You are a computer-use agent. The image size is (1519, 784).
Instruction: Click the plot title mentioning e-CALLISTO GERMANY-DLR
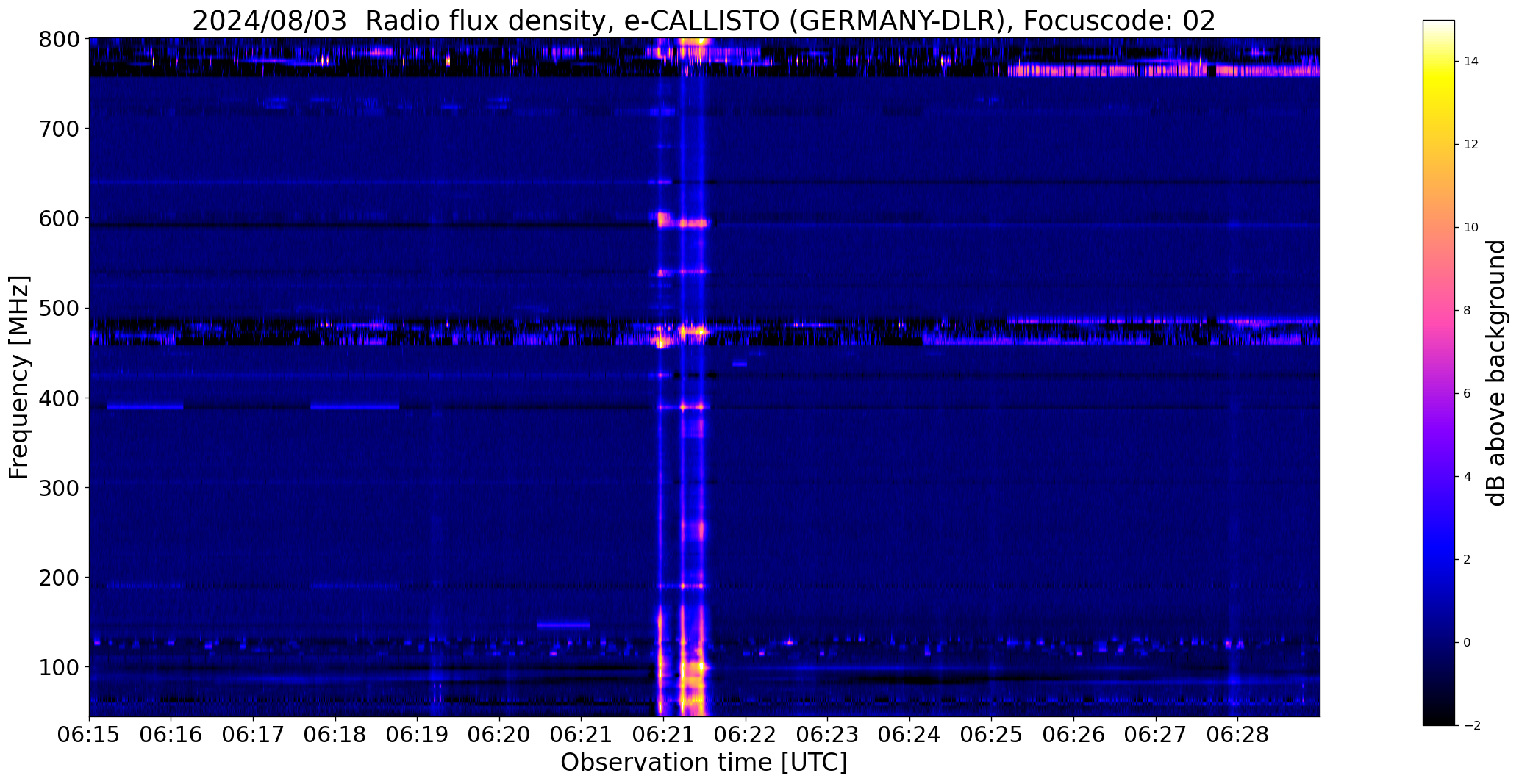704,21
